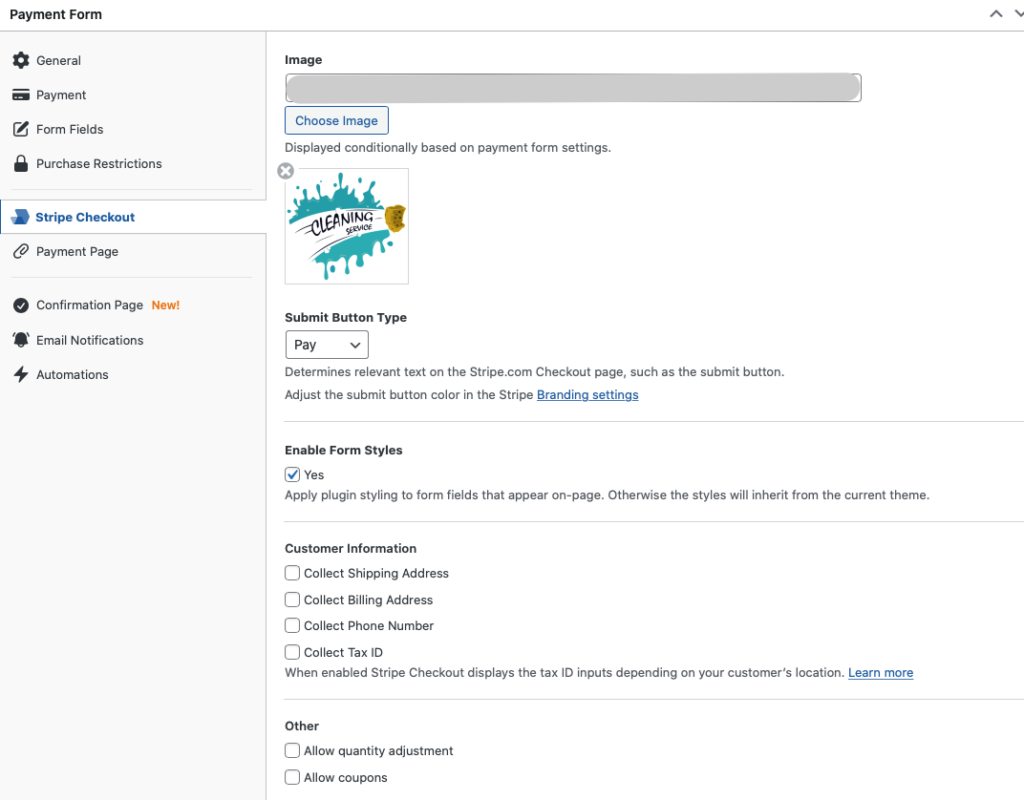Collapse the Payment Form panel with up arrow

pyautogui.click(x=995, y=14)
